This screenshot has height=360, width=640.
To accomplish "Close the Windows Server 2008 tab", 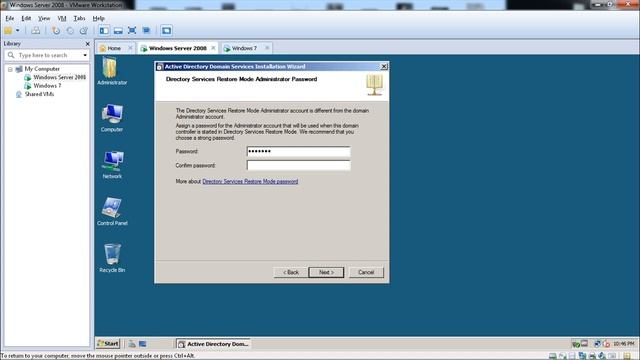I will click(213, 48).
